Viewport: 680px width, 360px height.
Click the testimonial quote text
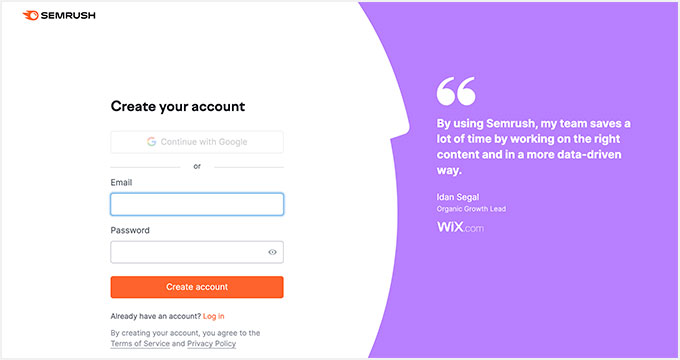point(533,147)
